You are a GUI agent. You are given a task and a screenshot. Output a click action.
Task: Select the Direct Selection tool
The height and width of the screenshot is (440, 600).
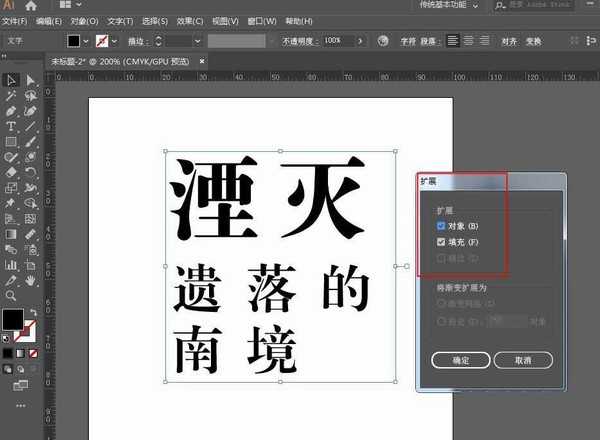click(31, 80)
